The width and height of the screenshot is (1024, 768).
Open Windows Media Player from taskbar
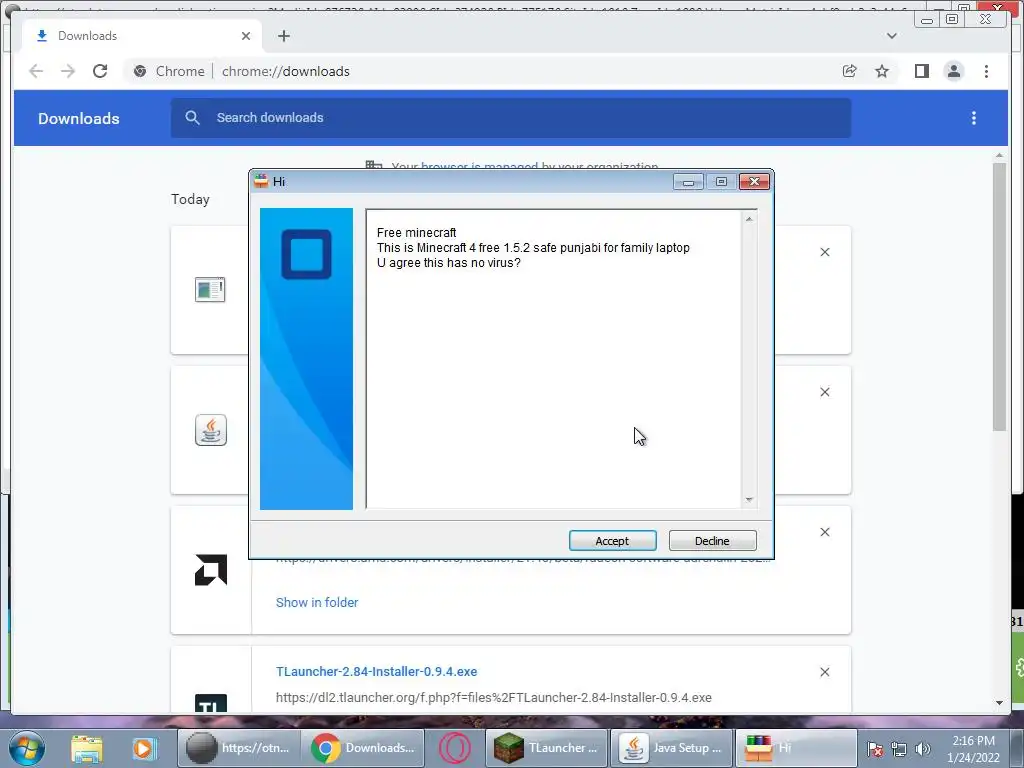pyautogui.click(x=144, y=748)
